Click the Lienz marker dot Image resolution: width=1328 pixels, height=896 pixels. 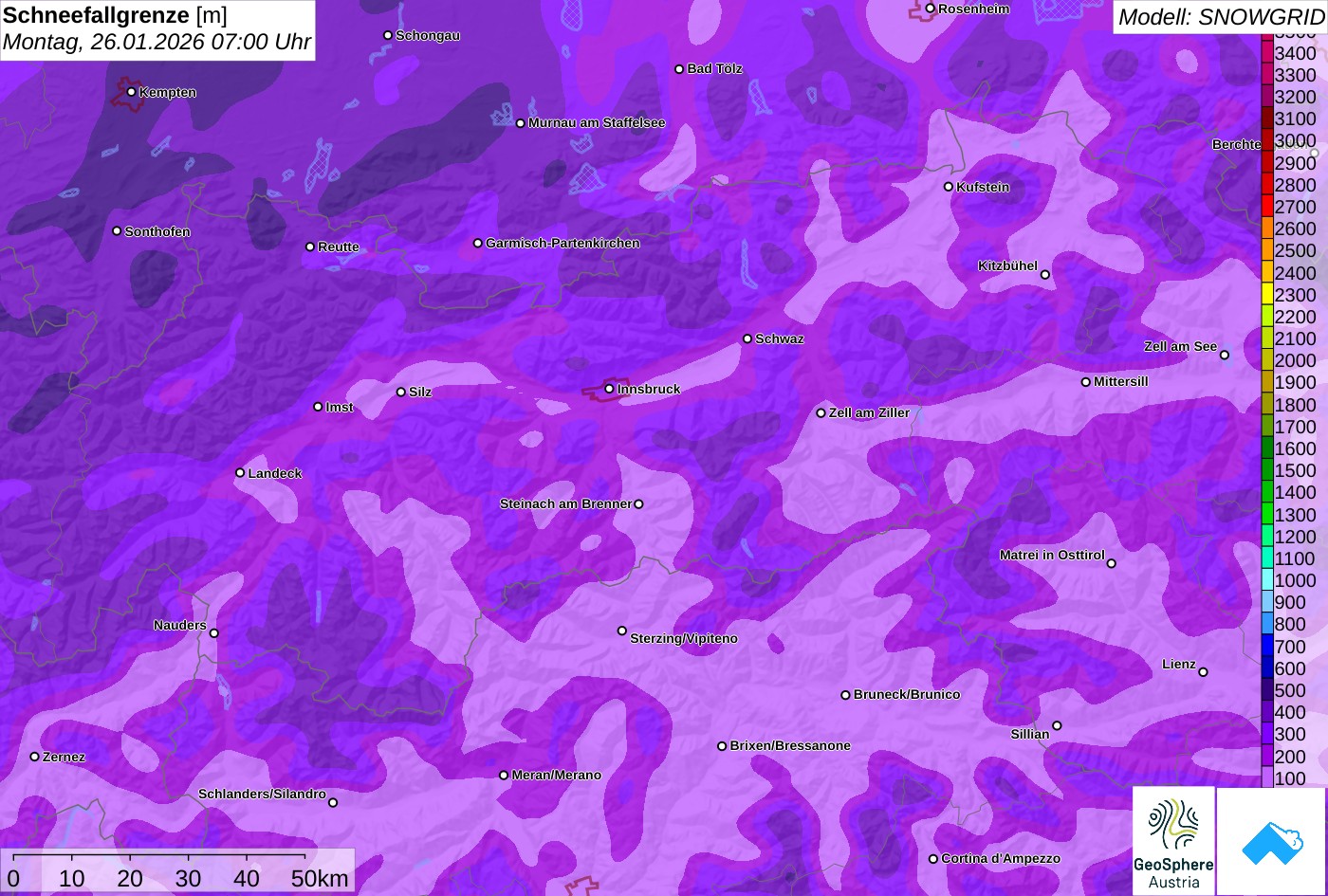(1203, 672)
